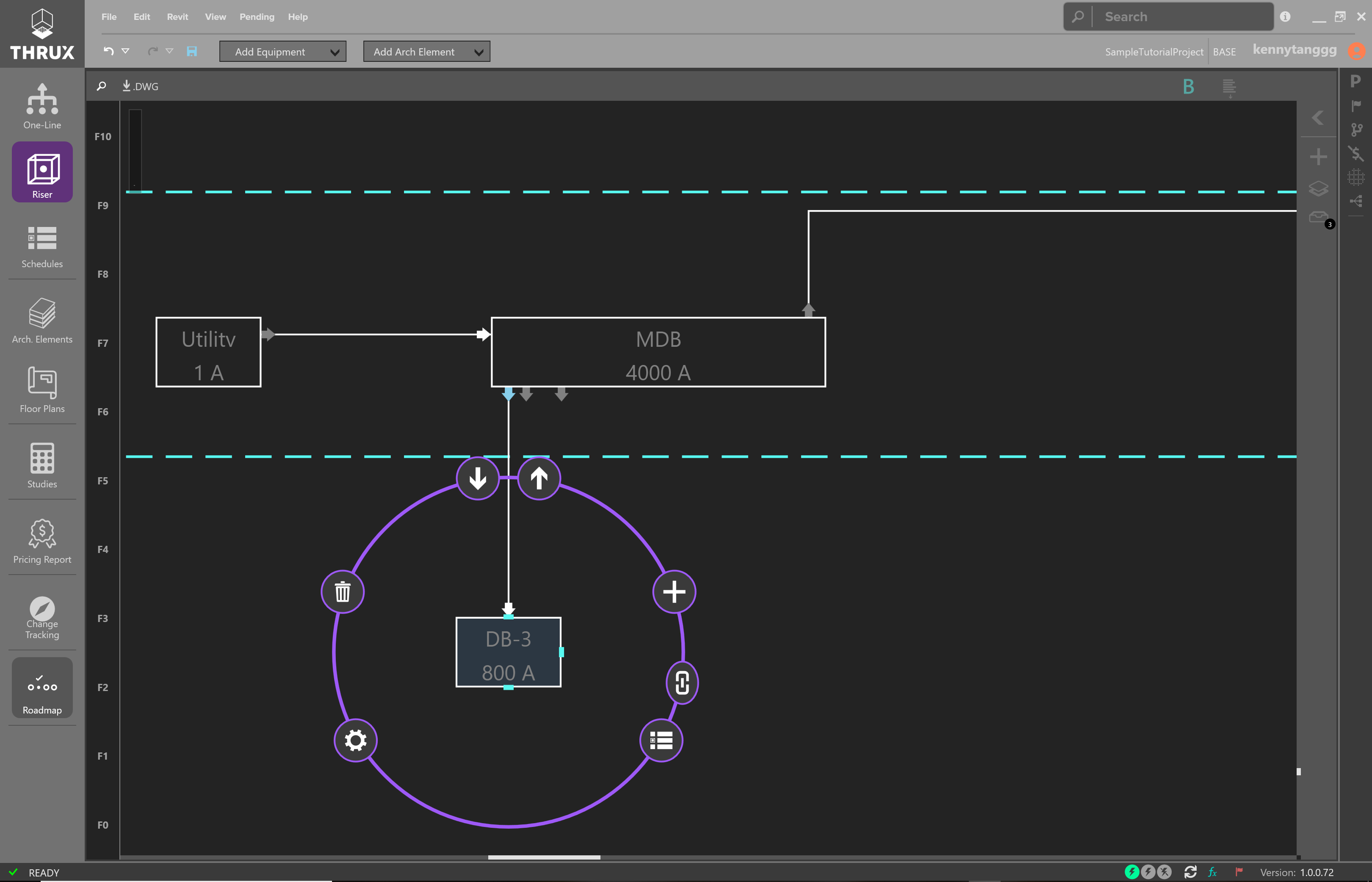Expand the redo history dropdown arrow
The width and height of the screenshot is (1372, 882).
tap(169, 51)
